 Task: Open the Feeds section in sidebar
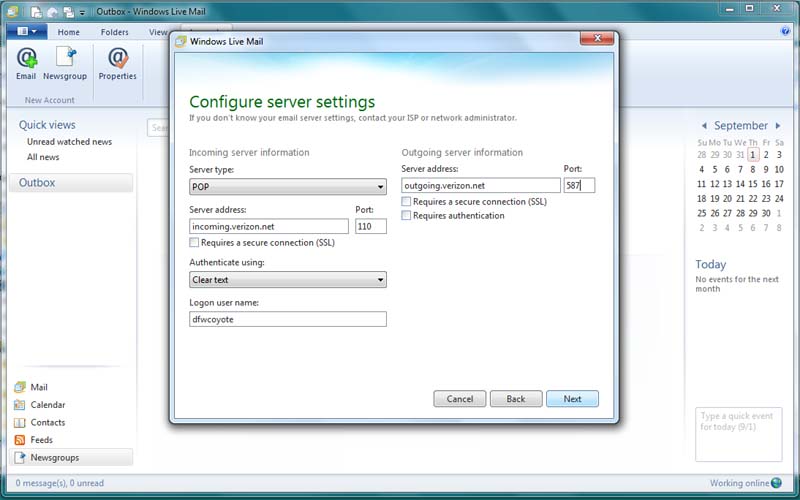(34, 440)
